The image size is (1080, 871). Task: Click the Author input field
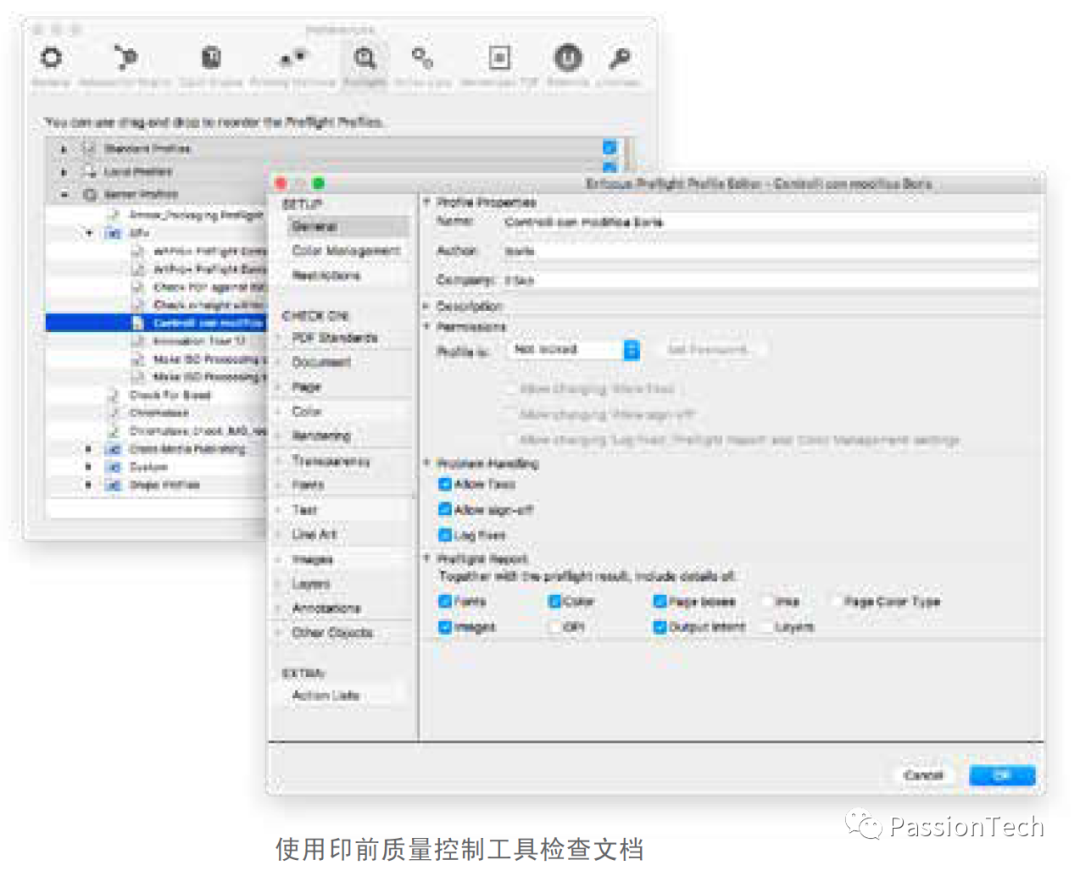769,251
